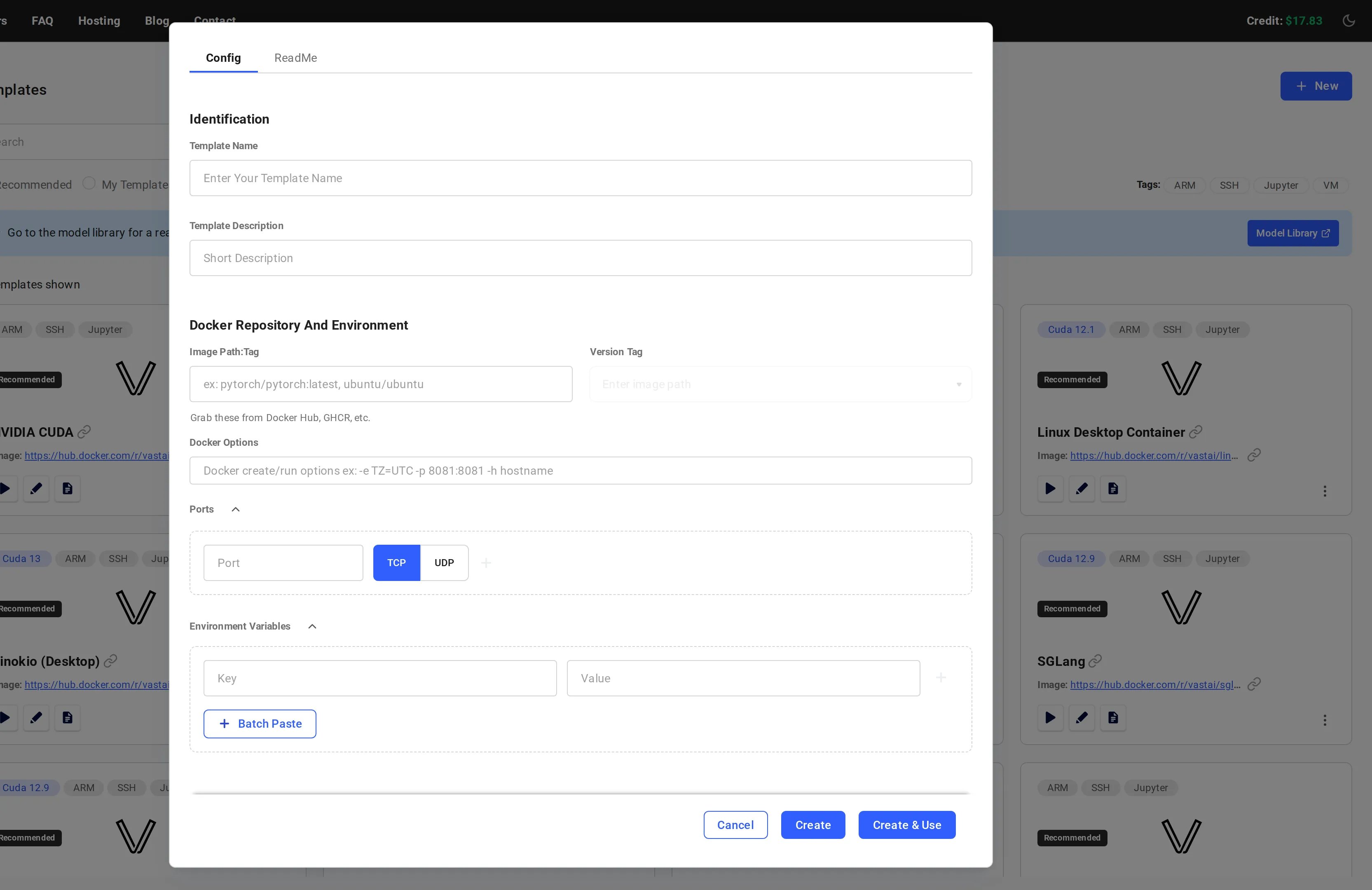1372x890 pixels.
Task: Focus Docker Options input field
Action: pyautogui.click(x=581, y=471)
